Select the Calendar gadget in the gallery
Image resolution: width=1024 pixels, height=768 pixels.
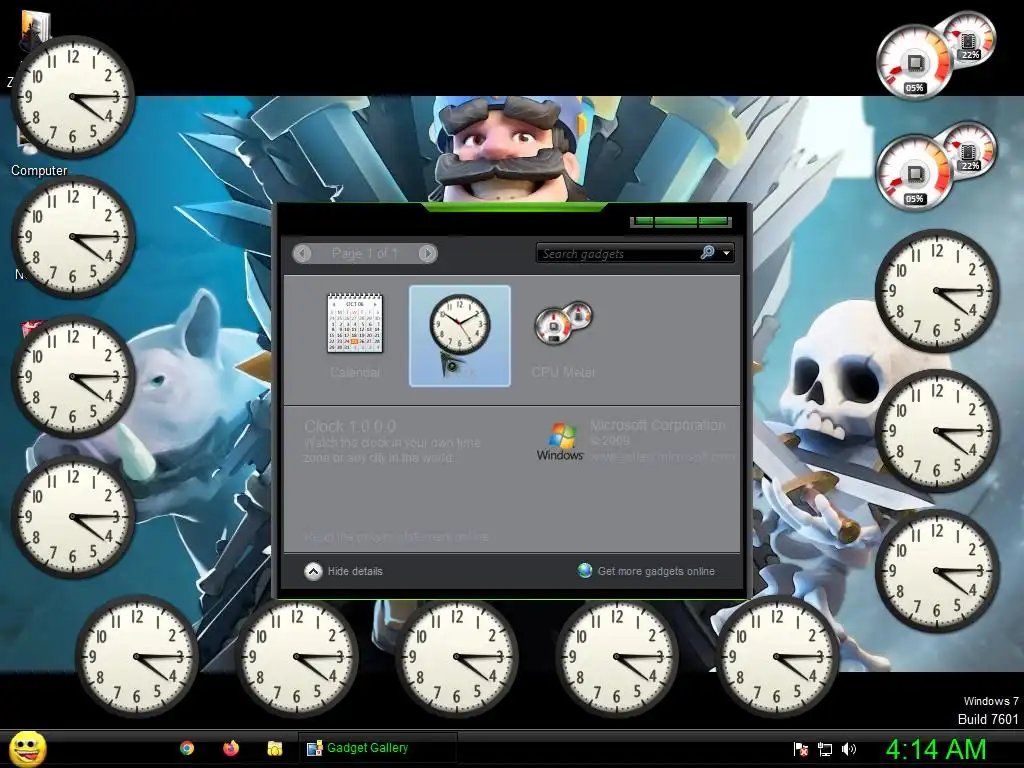355,336
